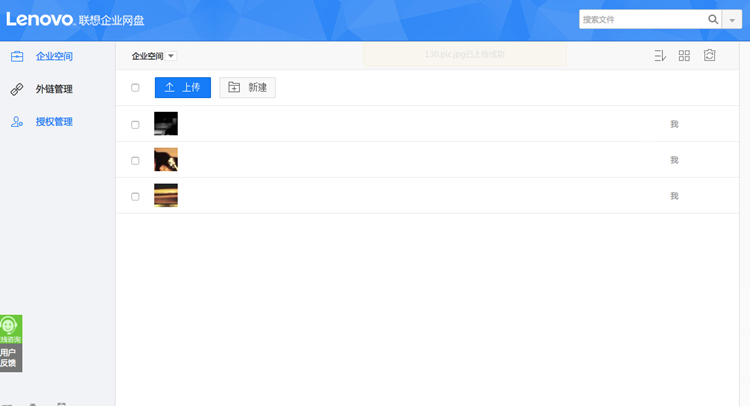
Task: Open the sort order options icon
Action: tap(660, 55)
